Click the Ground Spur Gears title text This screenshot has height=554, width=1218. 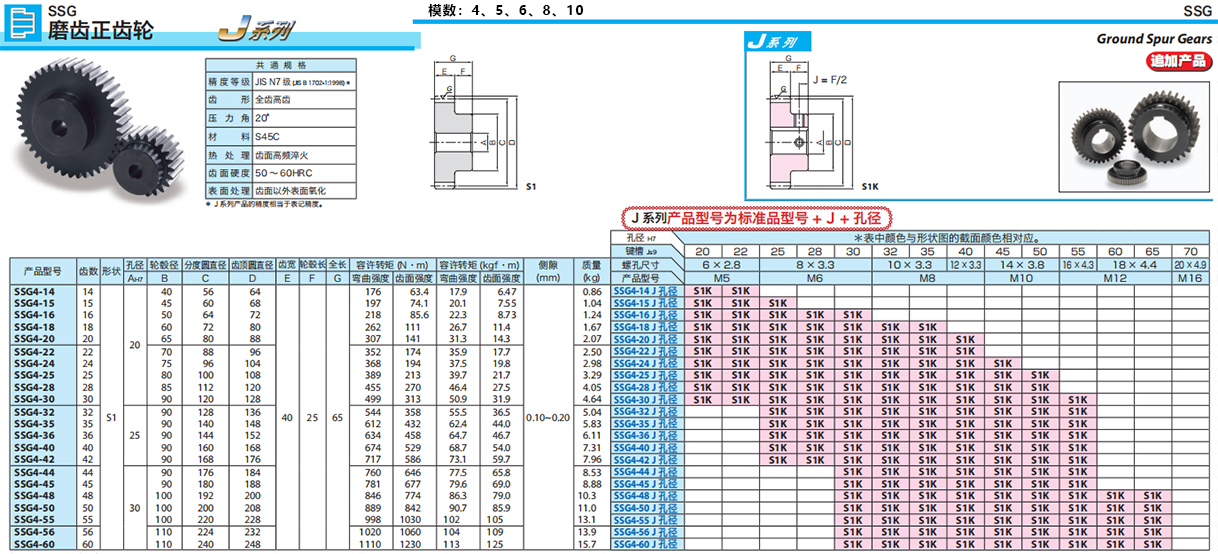pos(1154,39)
